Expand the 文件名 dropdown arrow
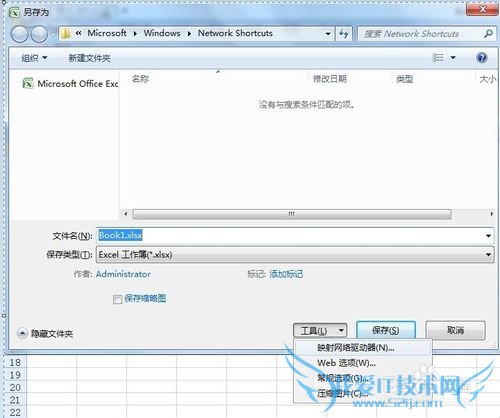The width and height of the screenshot is (500, 418). click(488, 236)
